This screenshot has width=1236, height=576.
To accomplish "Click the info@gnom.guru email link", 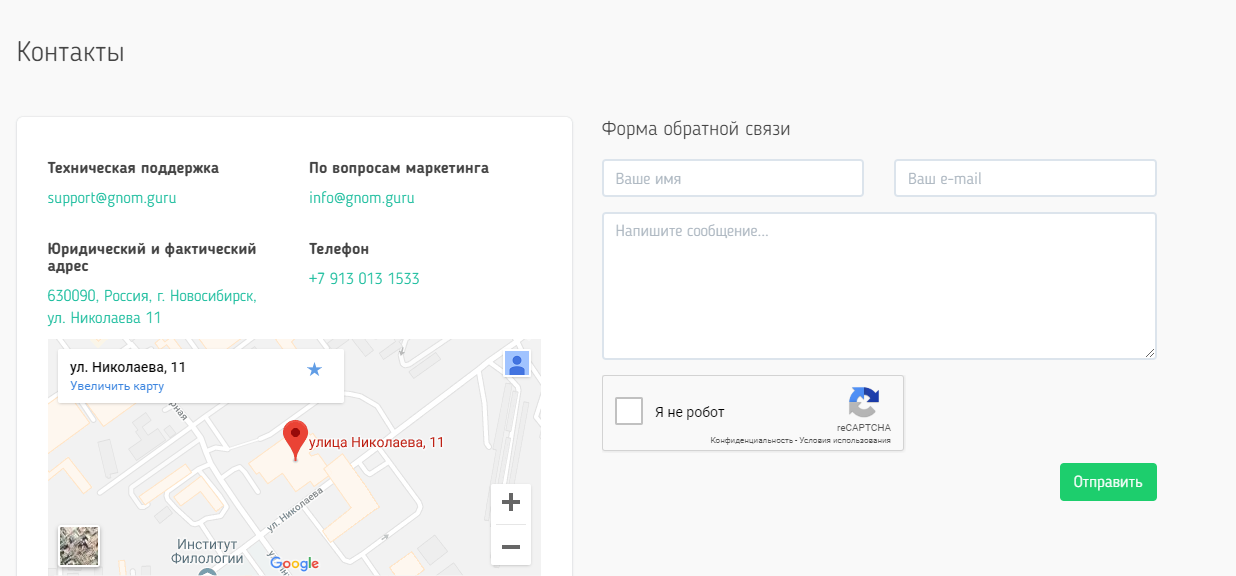I will pyautogui.click(x=361, y=198).
